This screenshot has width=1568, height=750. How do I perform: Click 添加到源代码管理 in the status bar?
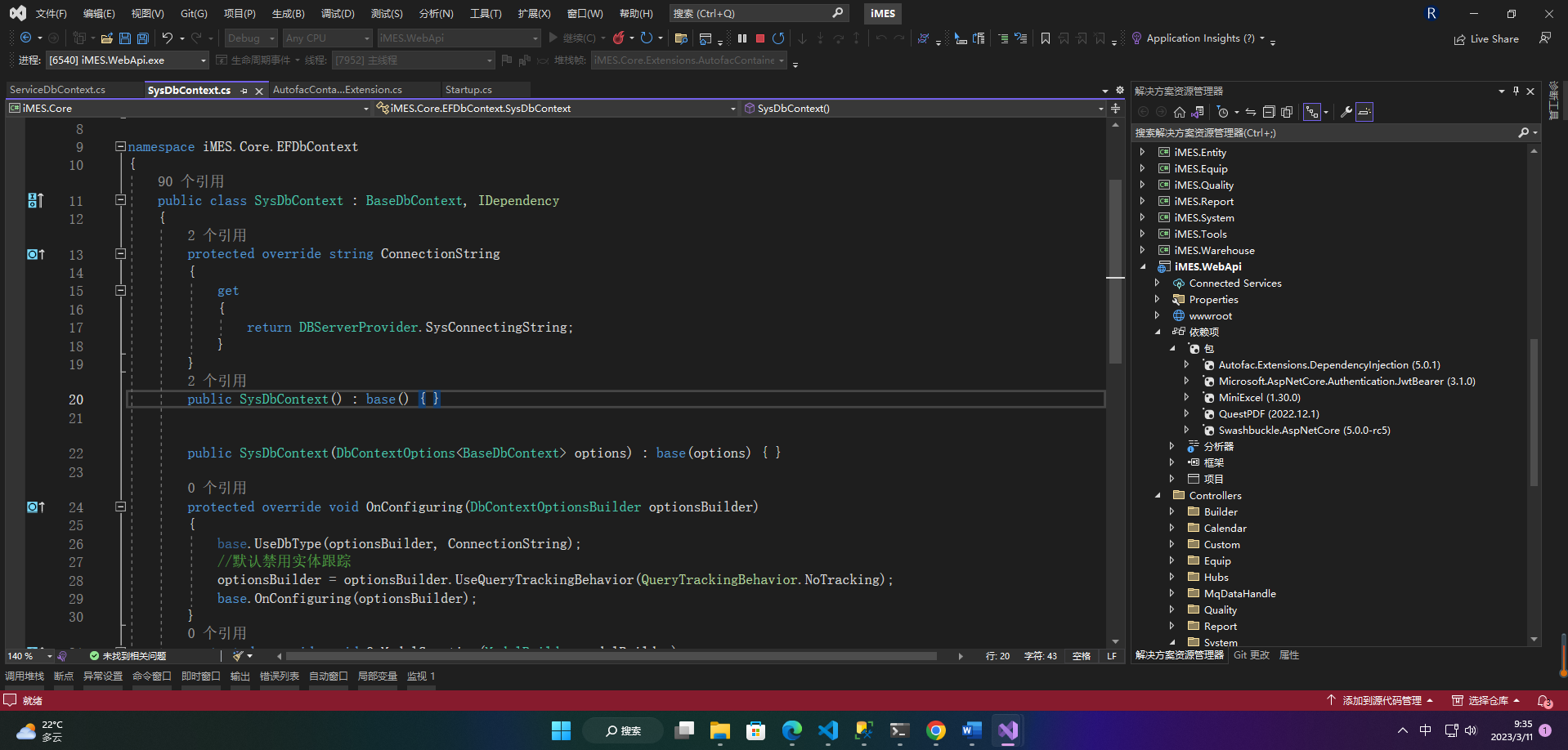click(x=1381, y=700)
